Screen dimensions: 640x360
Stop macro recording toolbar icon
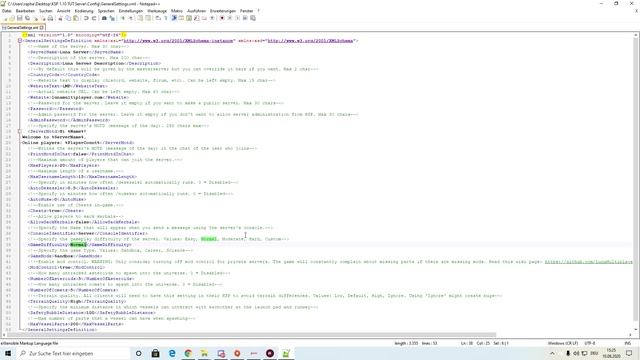(230, 18)
